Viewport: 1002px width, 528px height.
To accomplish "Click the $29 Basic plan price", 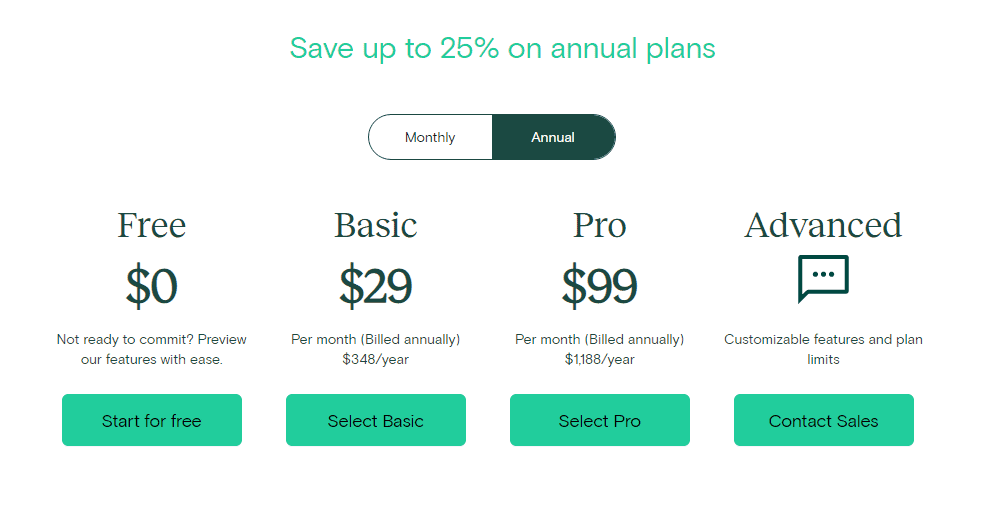I will 376,286.
